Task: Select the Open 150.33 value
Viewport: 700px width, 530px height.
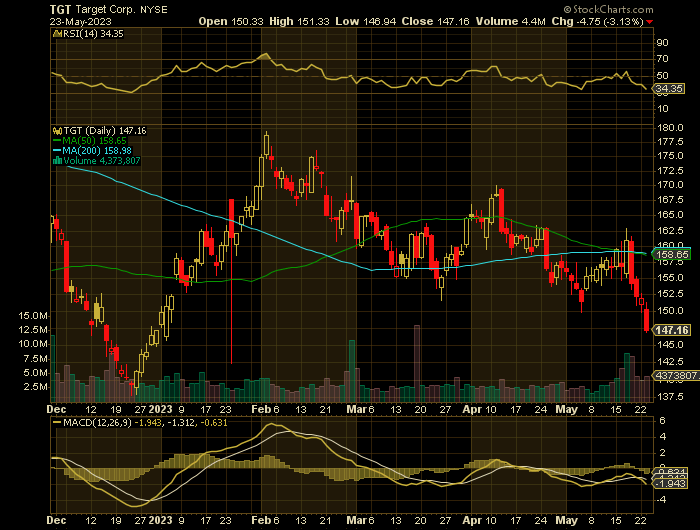Action: coord(231,21)
